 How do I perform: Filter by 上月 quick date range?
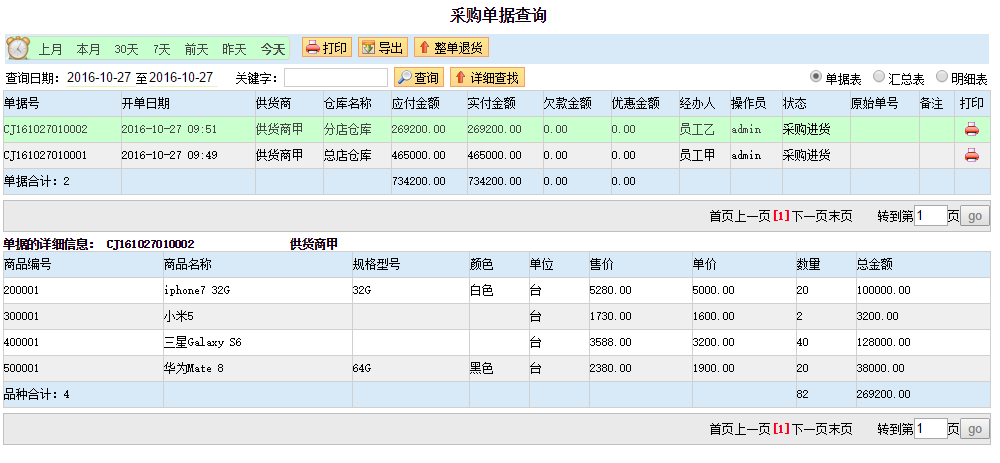(x=51, y=49)
